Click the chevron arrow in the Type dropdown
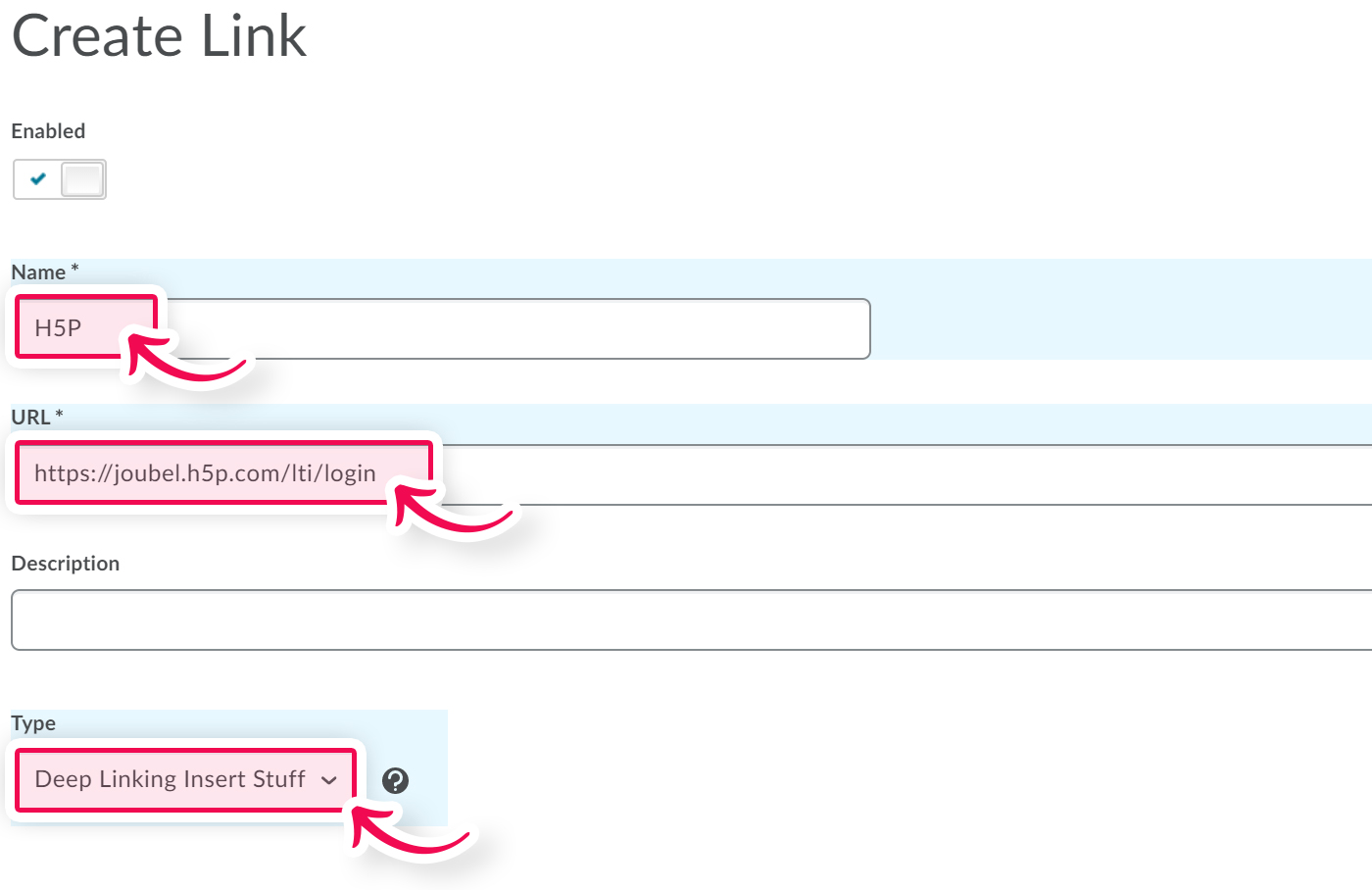 pyautogui.click(x=329, y=781)
